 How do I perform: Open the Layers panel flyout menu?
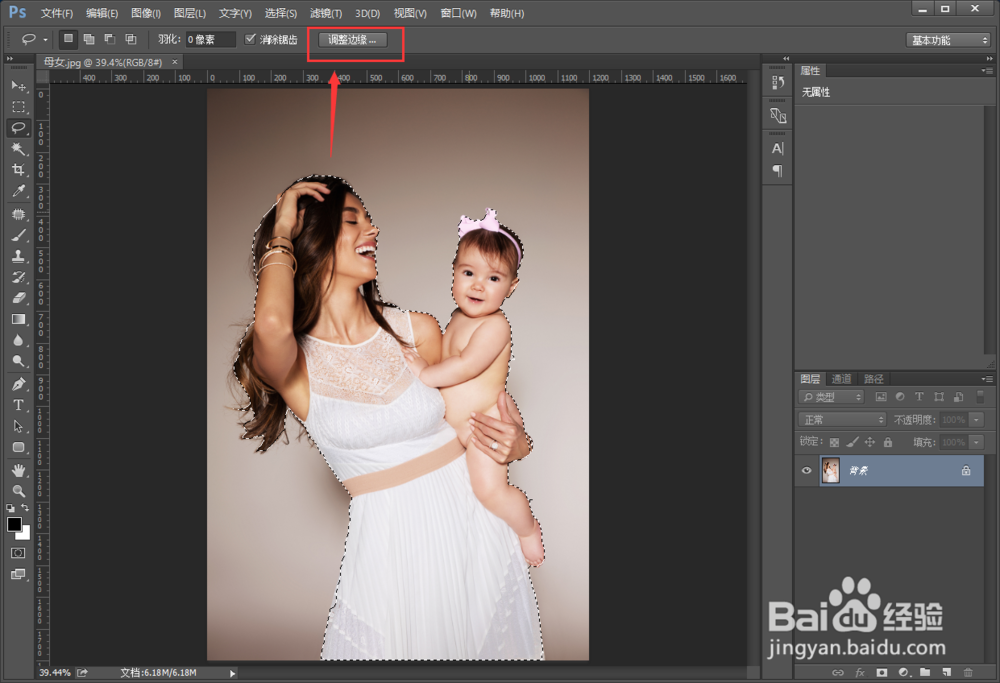point(987,379)
